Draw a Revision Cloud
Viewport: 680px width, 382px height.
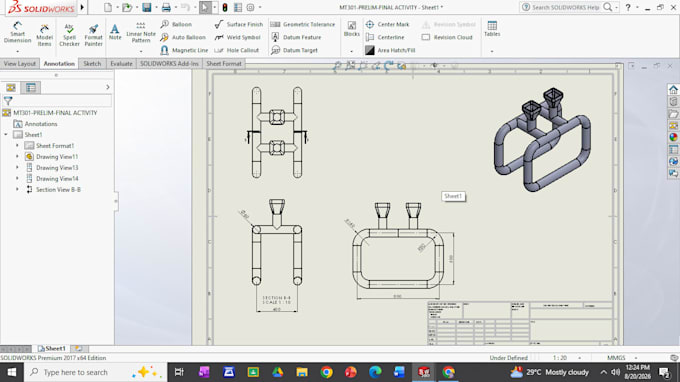(x=447, y=37)
